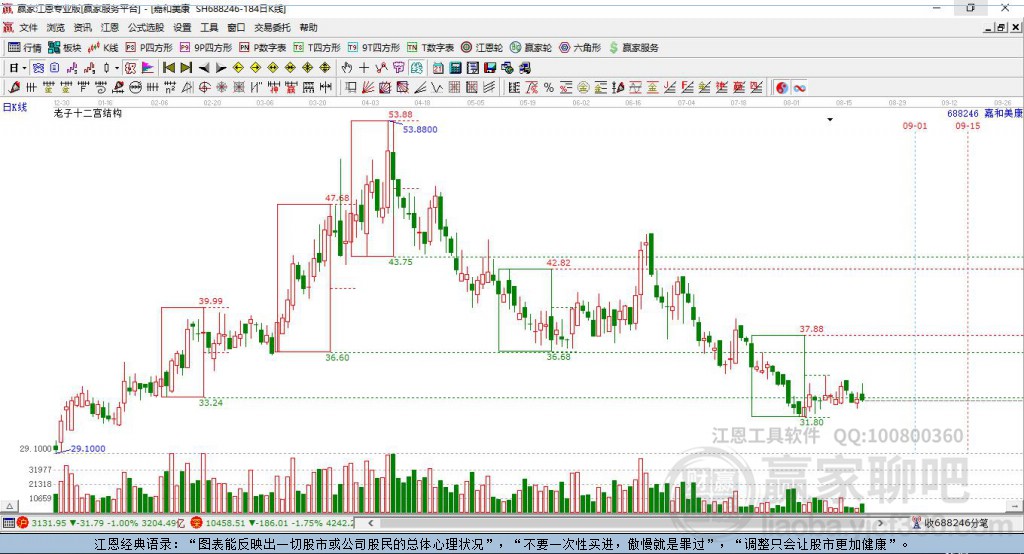Click the up triangle button at bottom-left
This screenshot has height=554, width=1024.
click(9, 506)
